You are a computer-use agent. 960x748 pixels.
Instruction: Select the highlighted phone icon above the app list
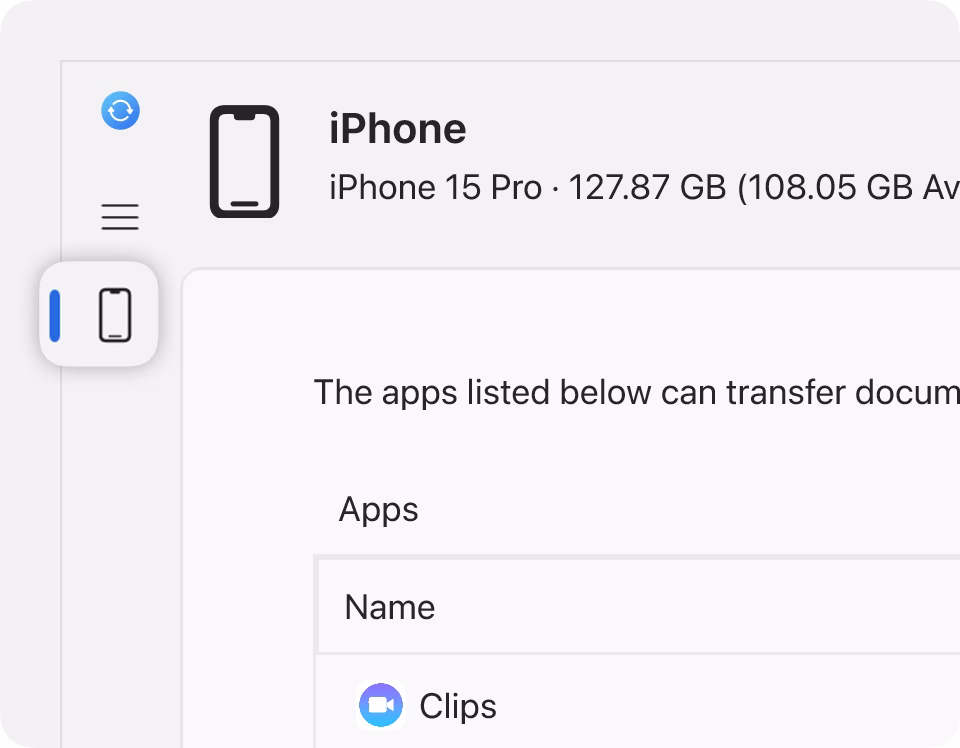(x=117, y=314)
